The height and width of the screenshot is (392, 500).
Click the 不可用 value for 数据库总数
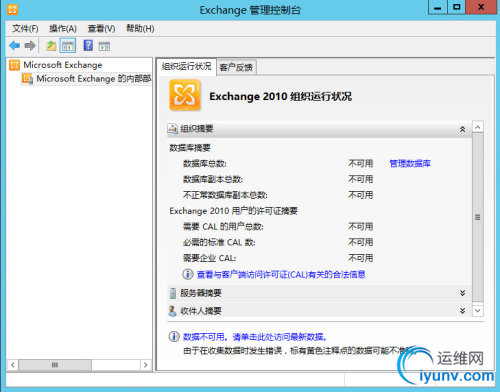point(360,163)
